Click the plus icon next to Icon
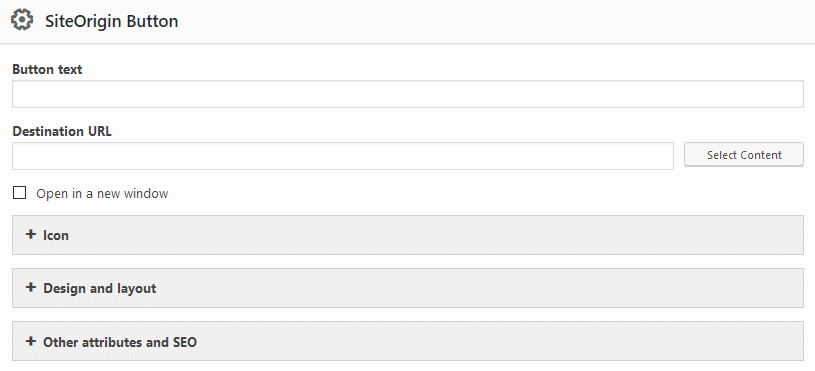 pyautogui.click(x=31, y=235)
